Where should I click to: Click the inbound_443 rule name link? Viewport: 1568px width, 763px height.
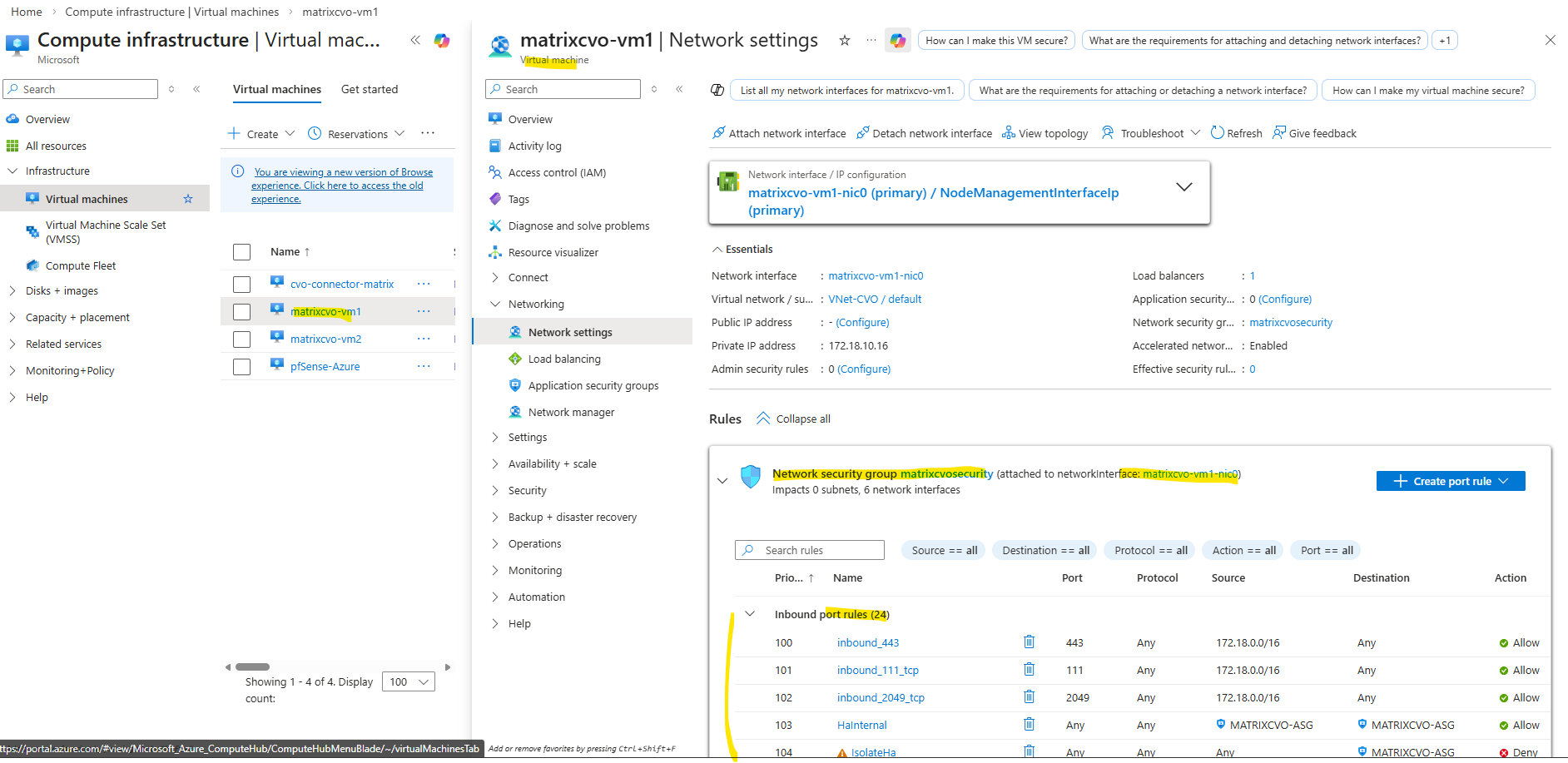pos(868,642)
